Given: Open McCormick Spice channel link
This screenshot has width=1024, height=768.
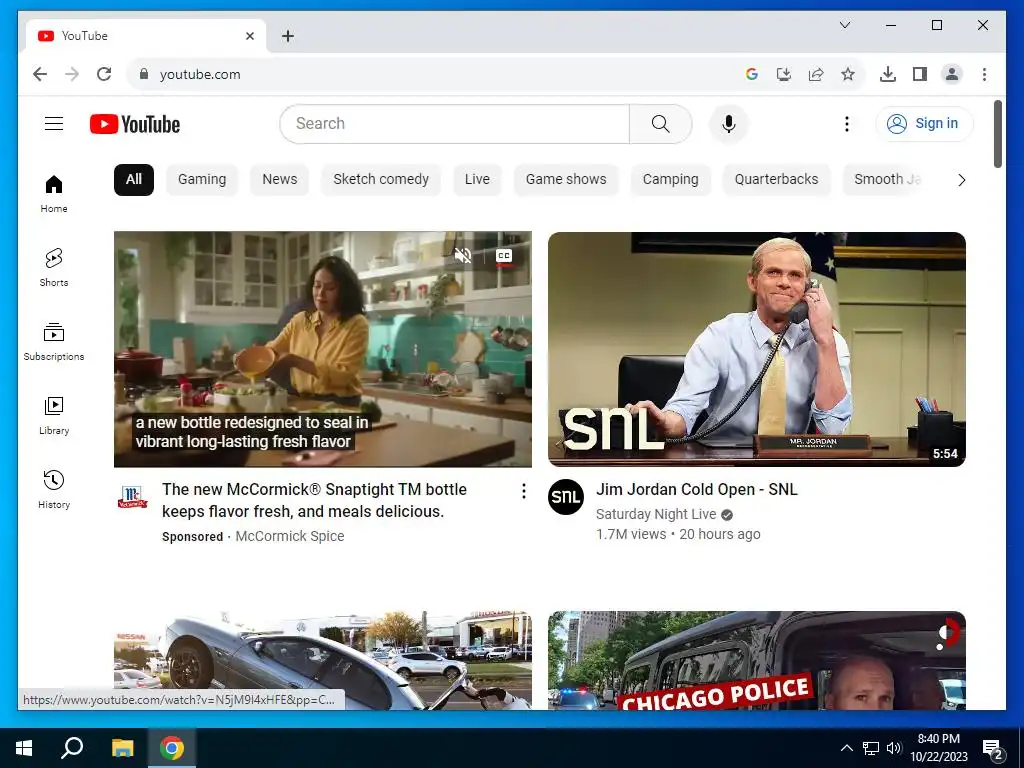Looking at the screenshot, I should click(x=289, y=536).
